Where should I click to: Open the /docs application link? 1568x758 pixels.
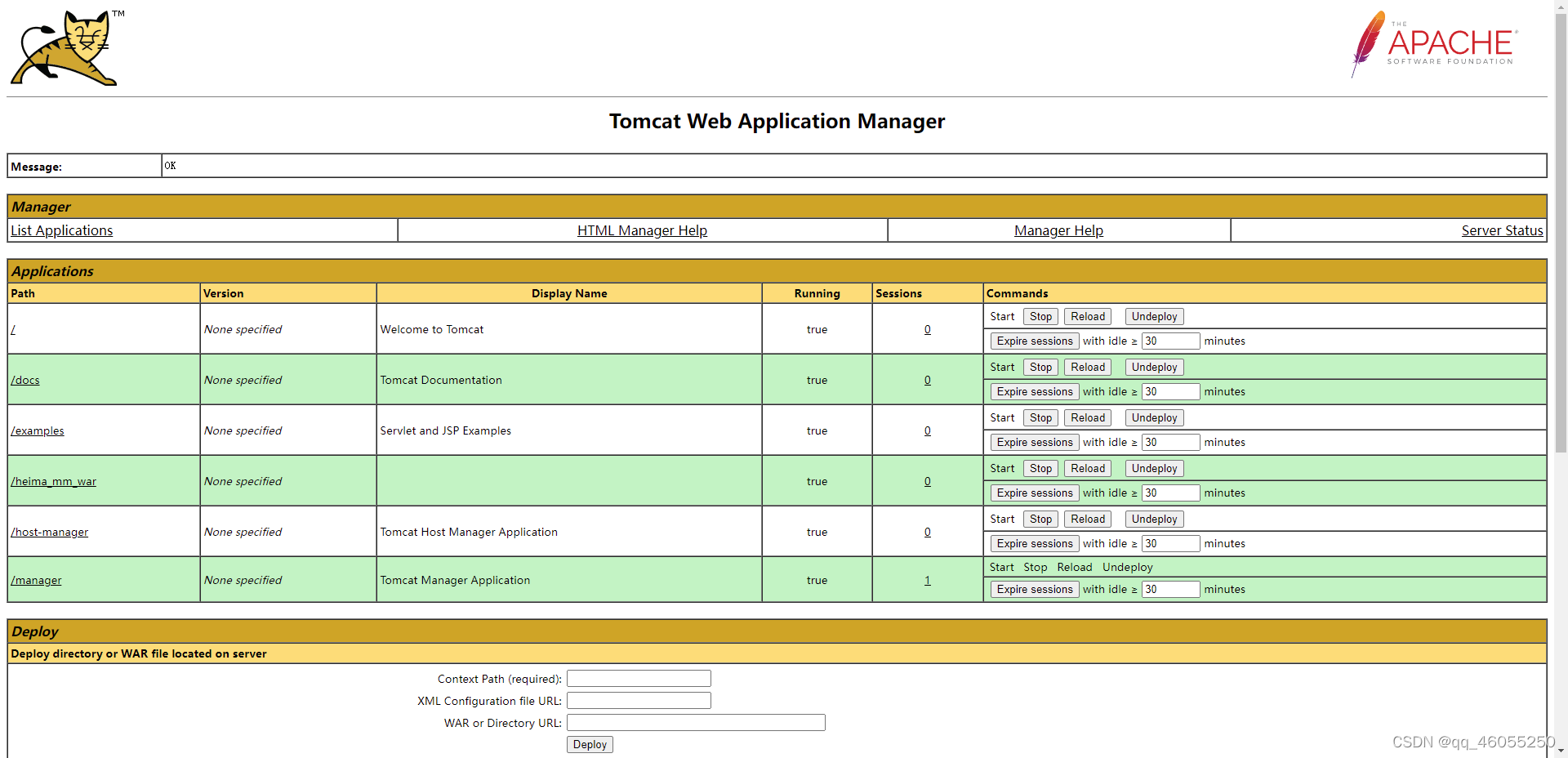(25, 380)
